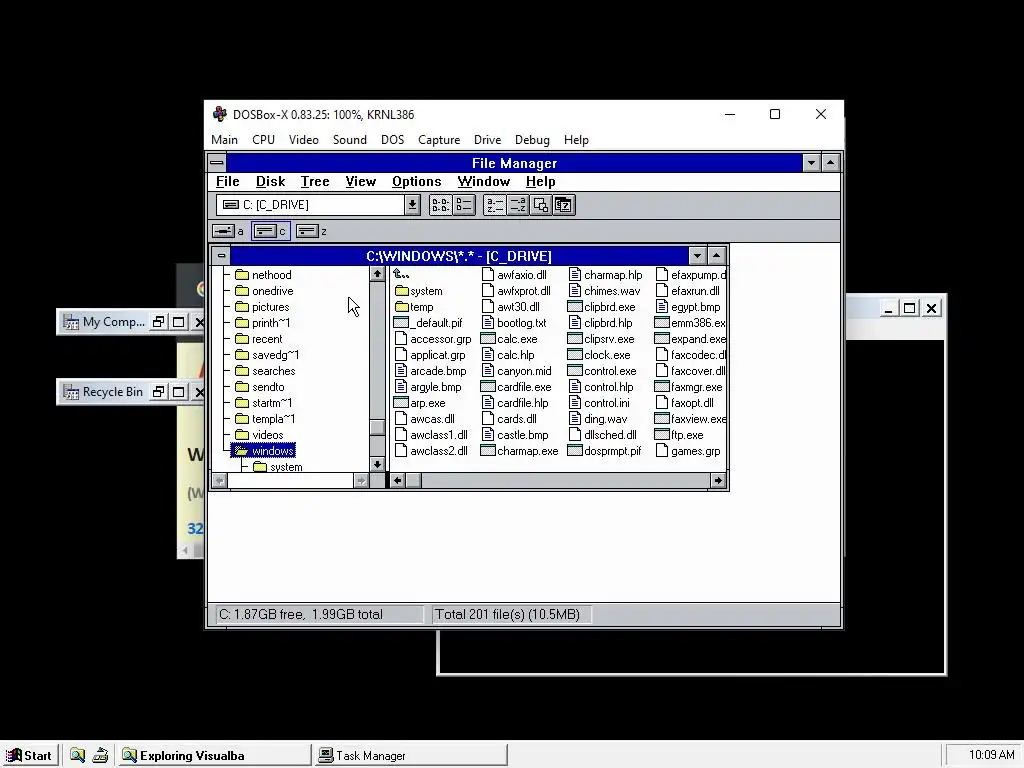This screenshot has height=768, width=1024.
Task: Select the windows folder in tree
Action: [x=264, y=451]
